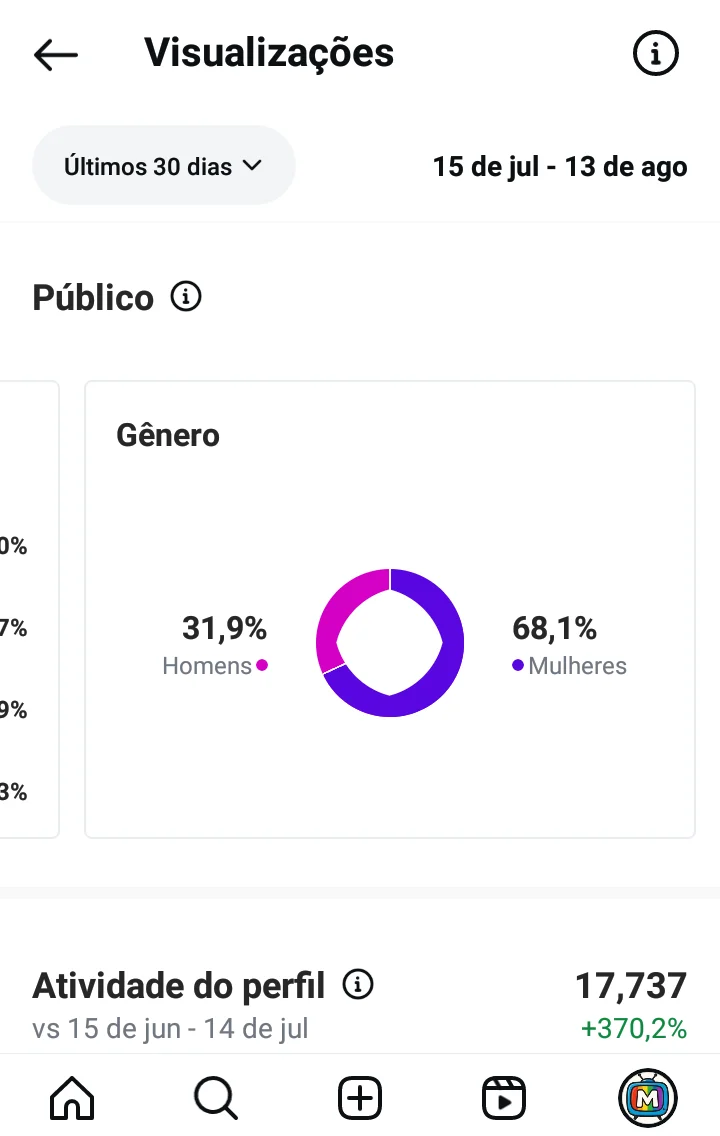The image size is (720, 1136).
Task: Tap the 68,1% Mulheres label
Action: point(569,645)
